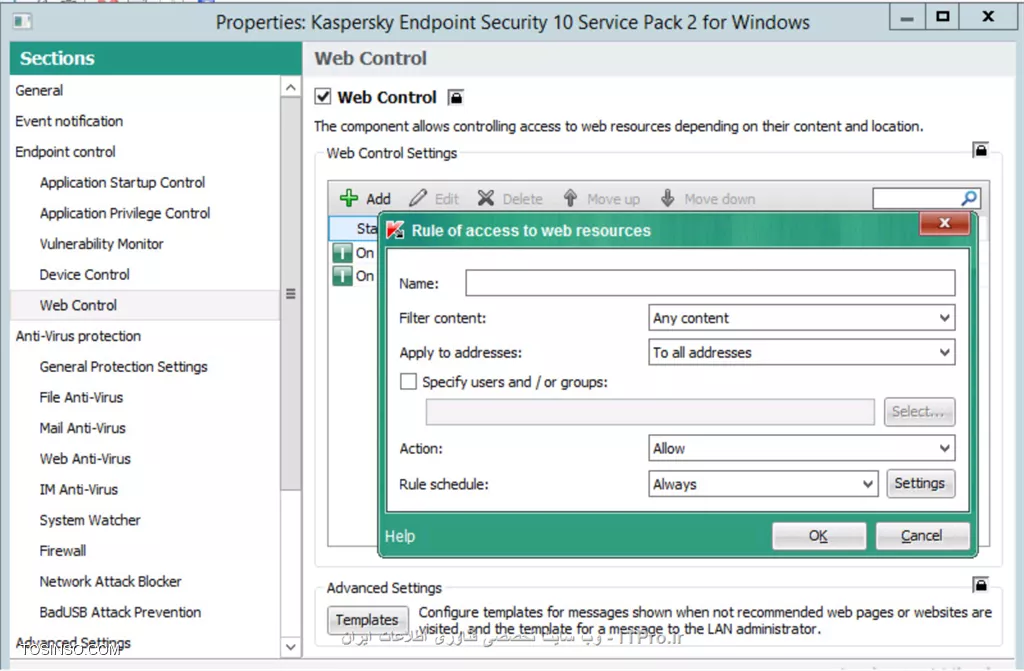This screenshot has height=671, width=1024.
Task: Click the first rule's green On status icon
Action: click(x=342, y=253)
